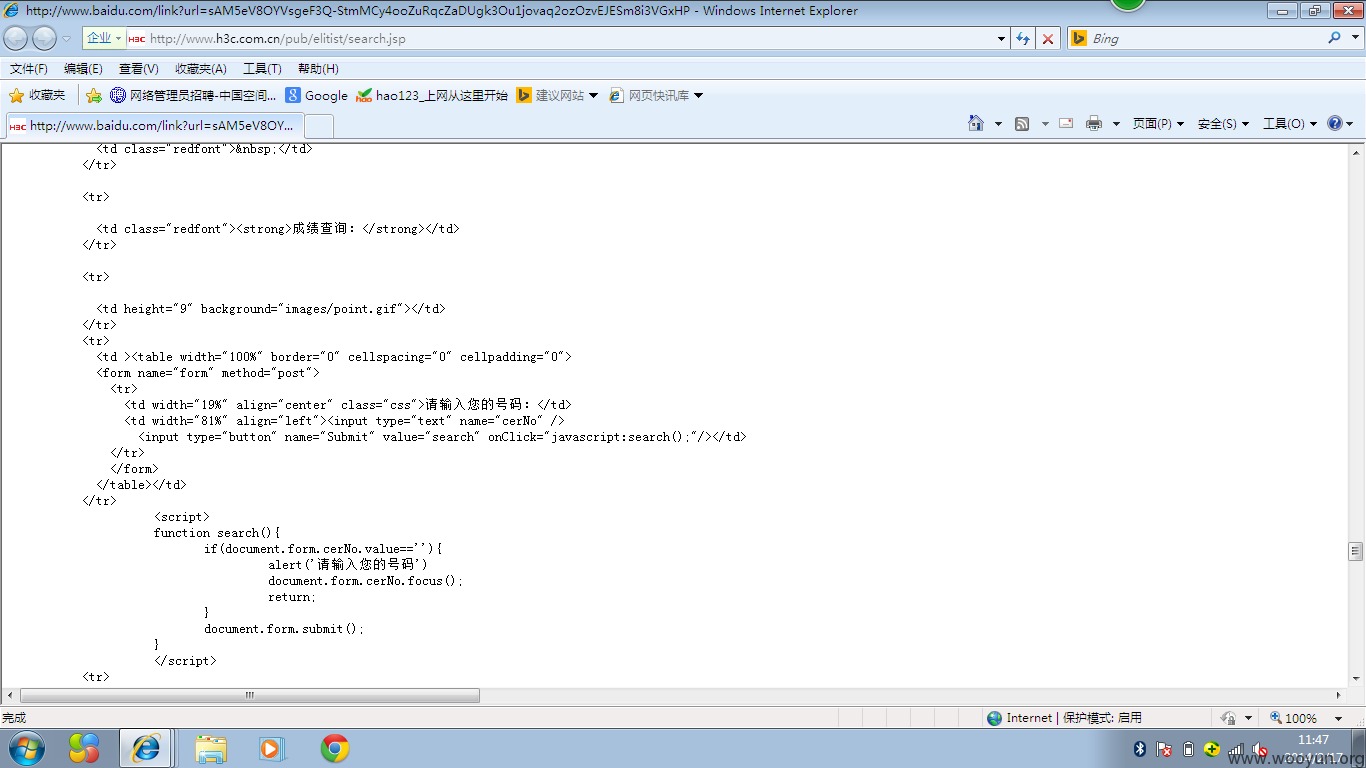Click the battery tray icon
Viewport: 1366px width, 768px height.
point(1188,749)
